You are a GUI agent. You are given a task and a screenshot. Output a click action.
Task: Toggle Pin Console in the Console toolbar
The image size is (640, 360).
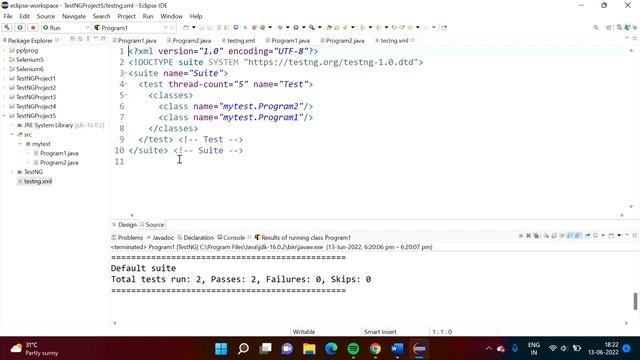[588, 236]
